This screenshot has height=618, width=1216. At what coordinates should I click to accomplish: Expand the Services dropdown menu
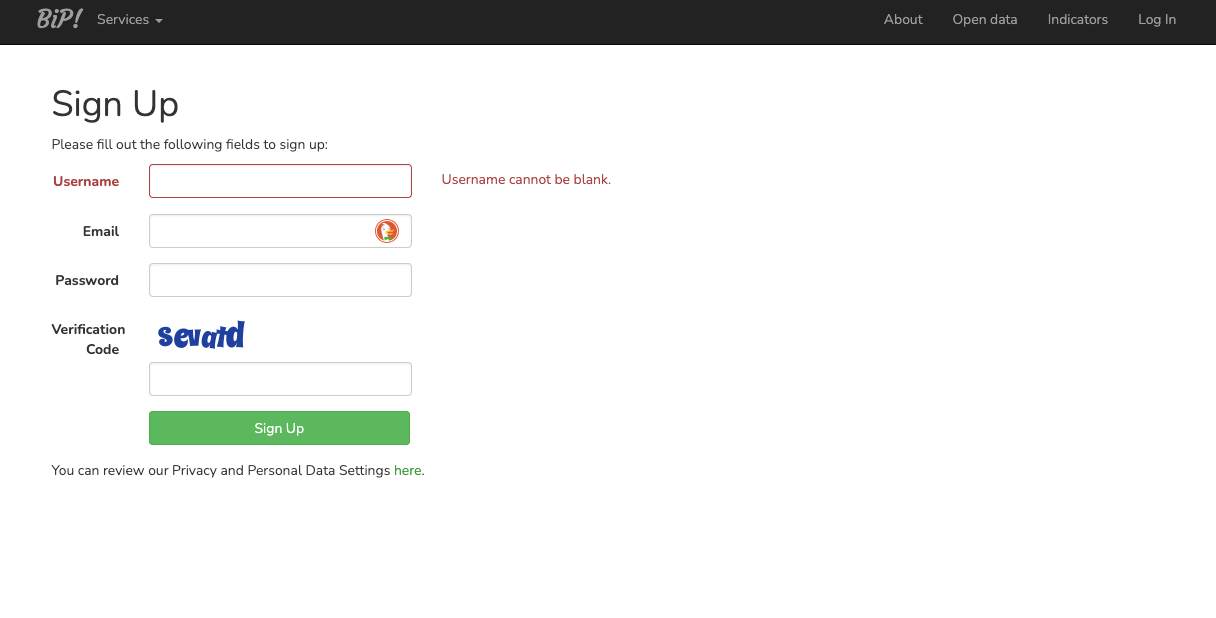click(x=129, y=20)
